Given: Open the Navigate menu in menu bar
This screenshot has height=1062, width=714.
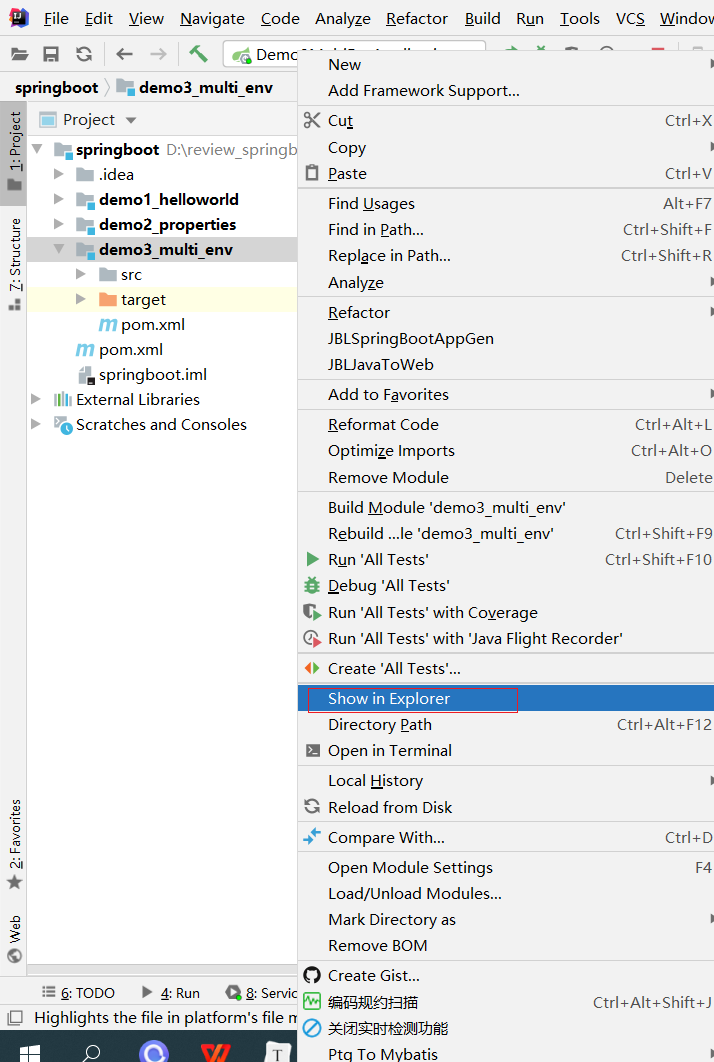Looking at the screenshot, I should coord(212,19).
